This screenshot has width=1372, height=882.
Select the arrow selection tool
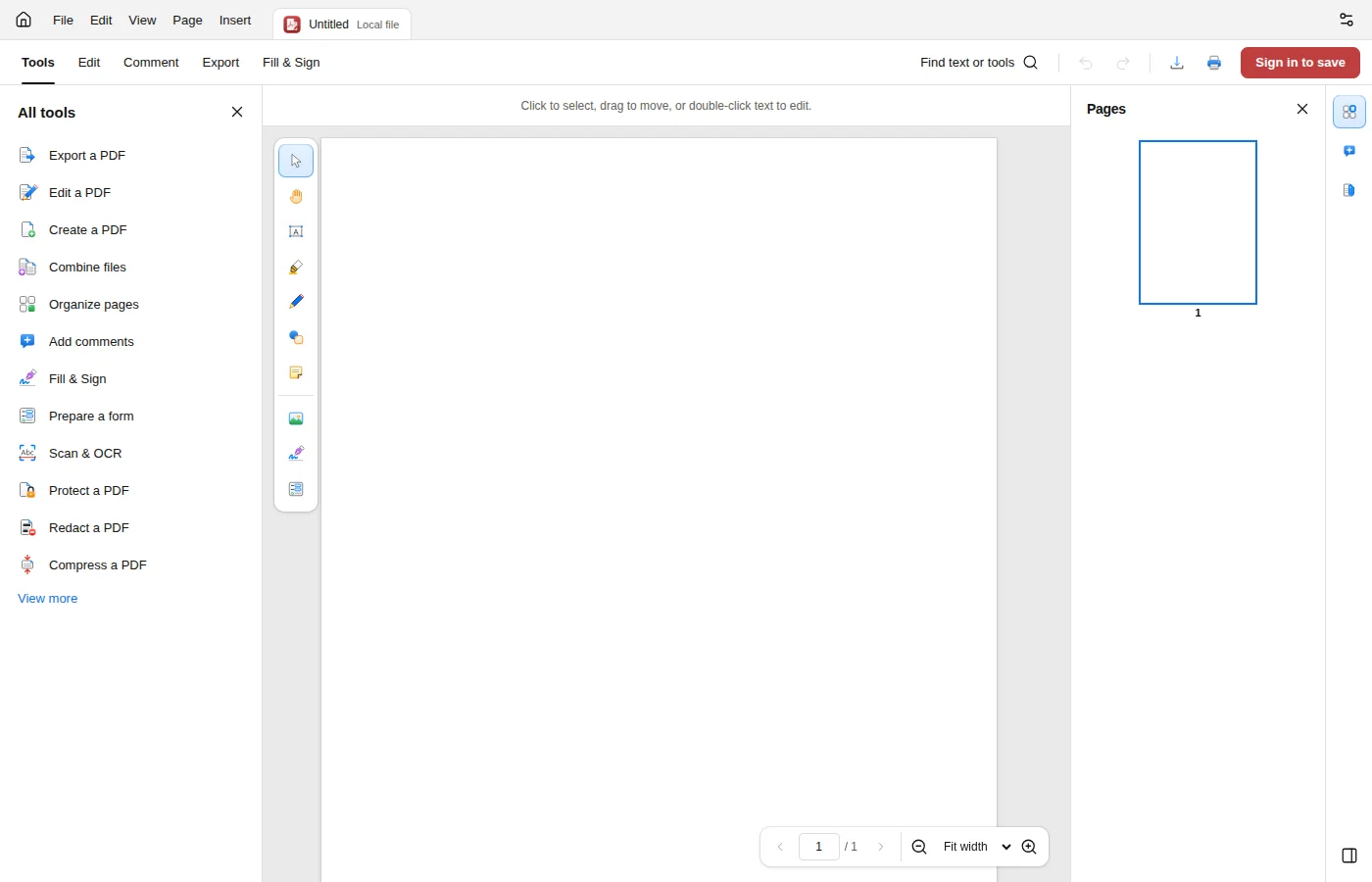(296, 161)
